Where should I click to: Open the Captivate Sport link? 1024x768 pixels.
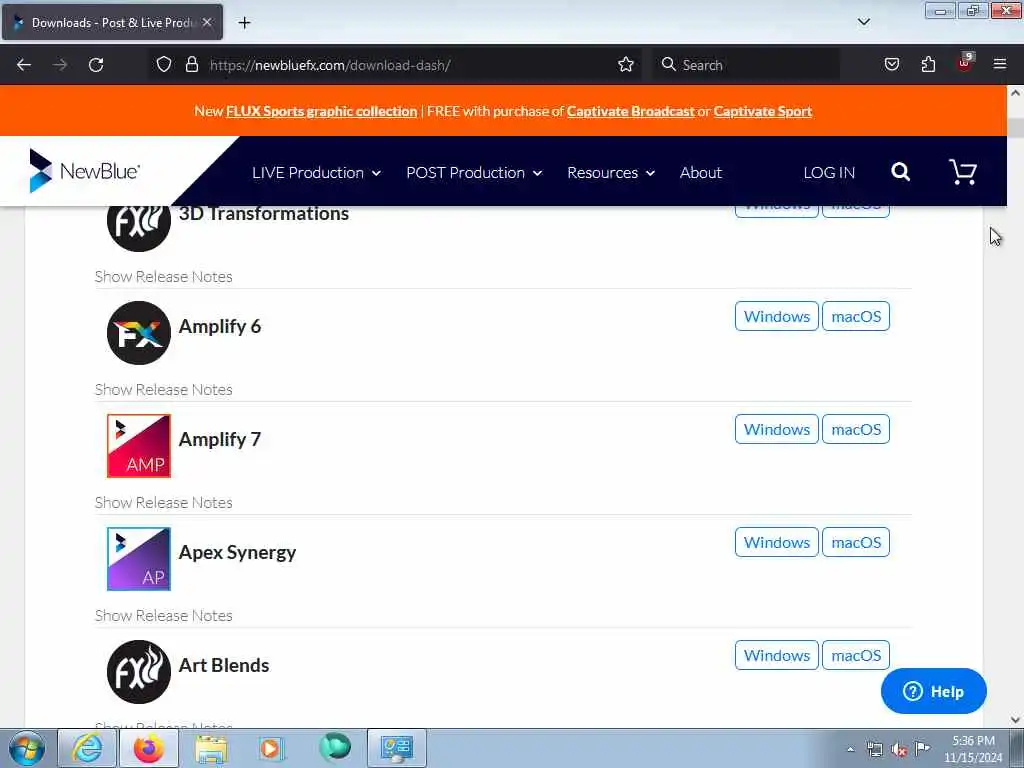pyautogui.click(x=762, y=111)
